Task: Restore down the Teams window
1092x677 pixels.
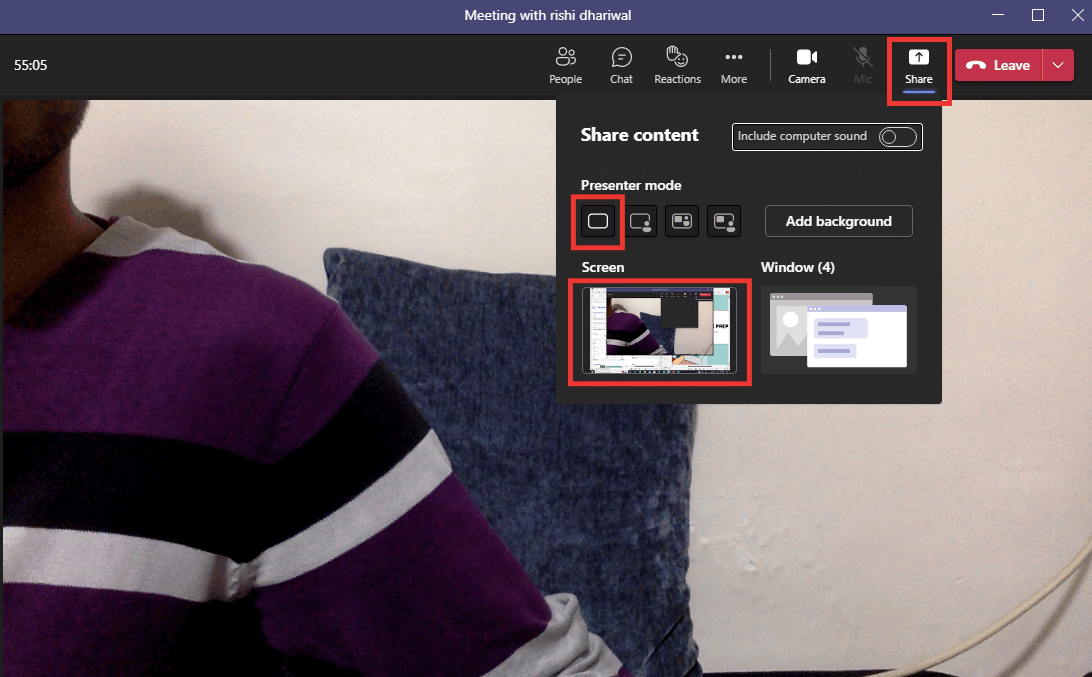Action: coord(1037,15)
